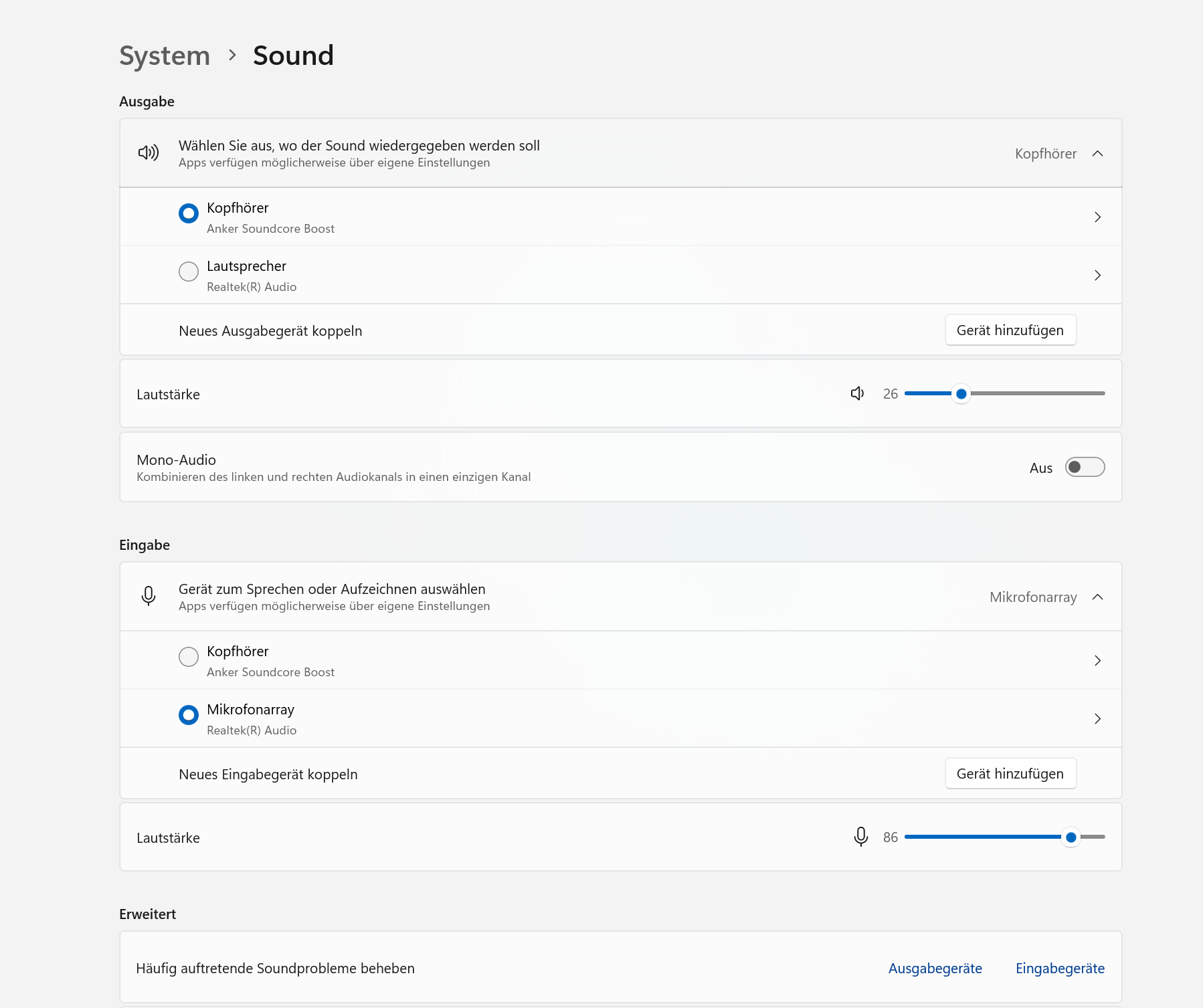Navigate back to System breadcrumb
The image size is (1203, 1008).
click(x=165, y=56)
